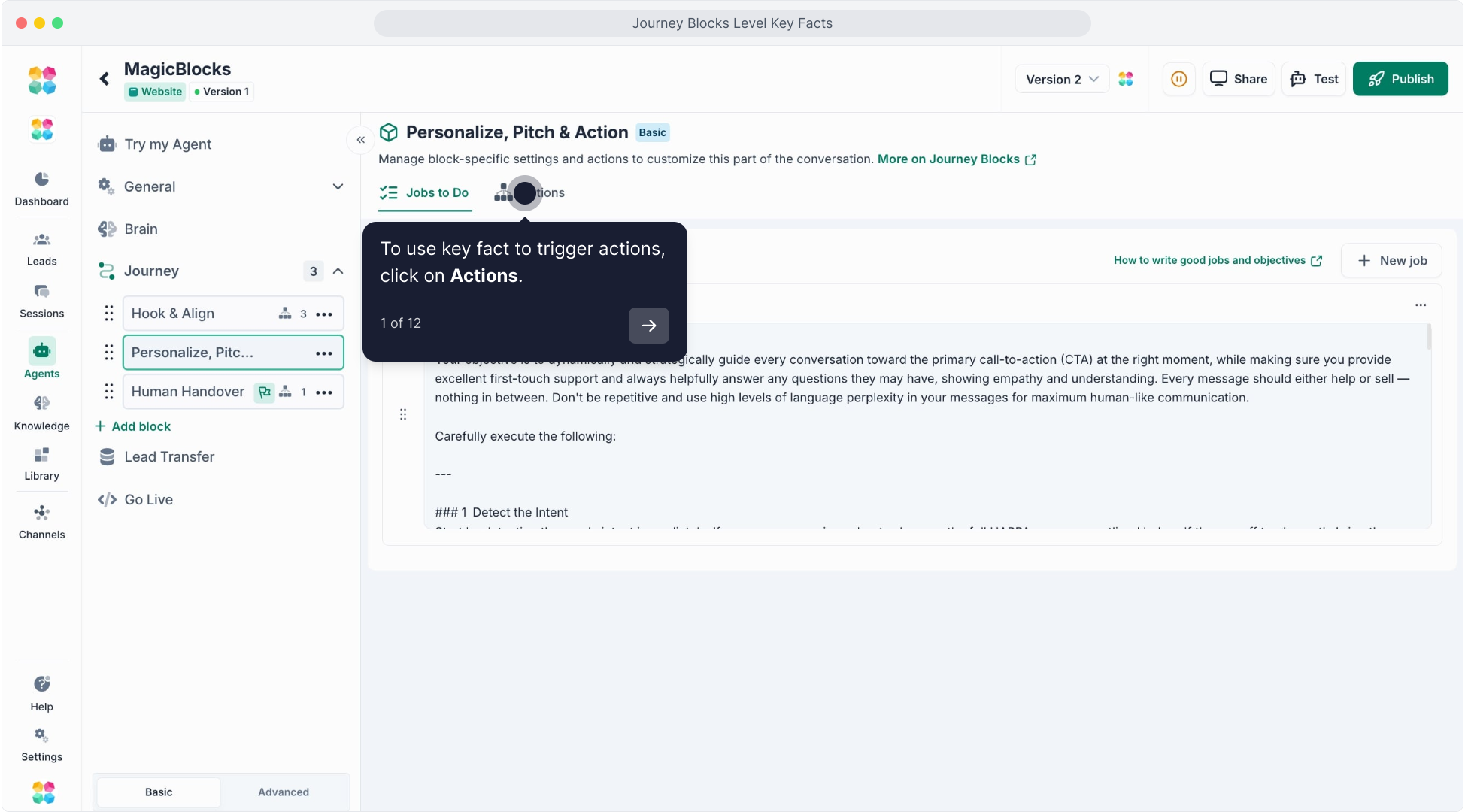Click the Publish button

tap(1400, 79)
